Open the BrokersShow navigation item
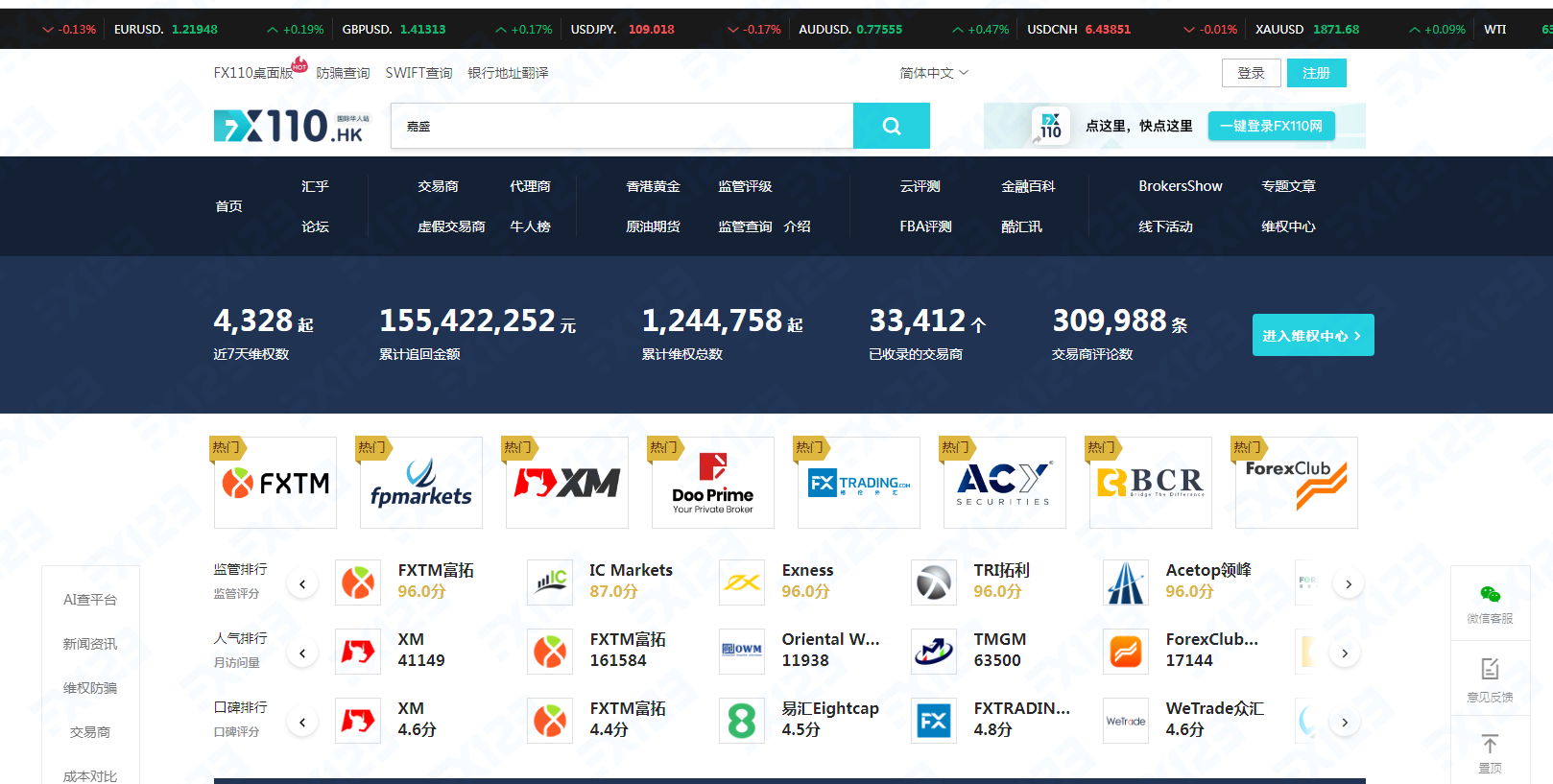 tap(1180, 186)
